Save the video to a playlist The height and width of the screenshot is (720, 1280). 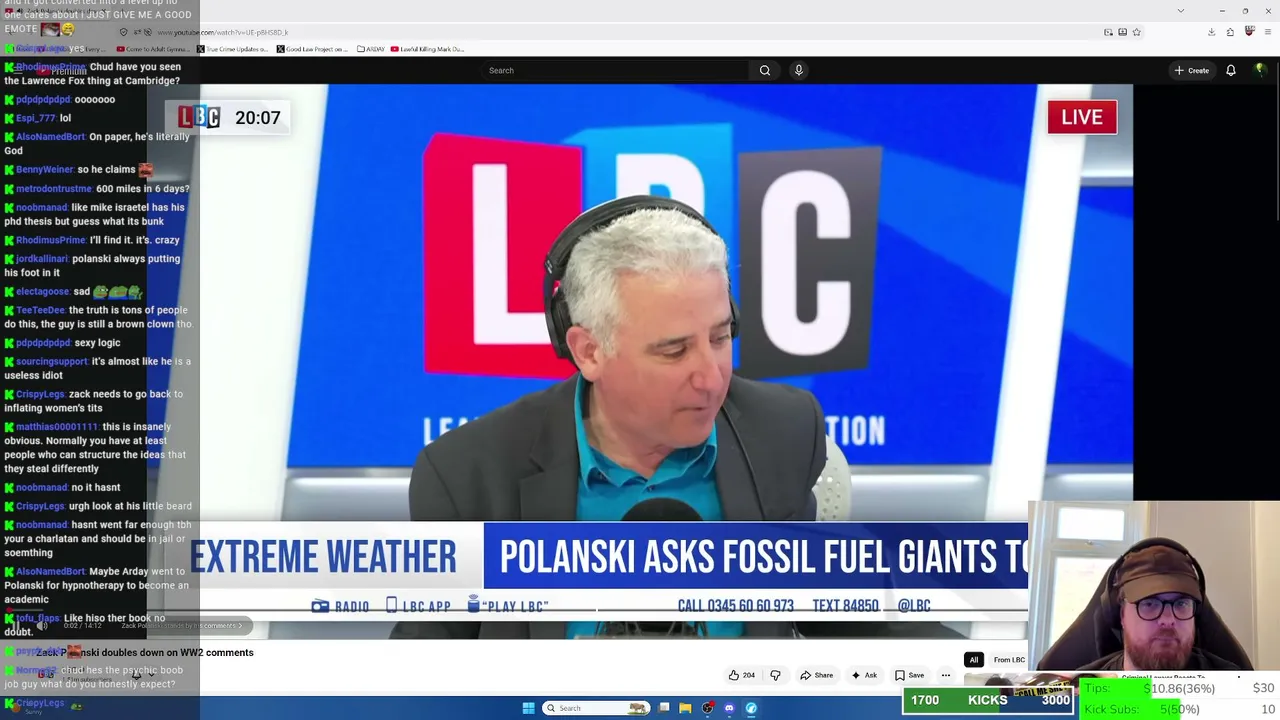[x=909, y=675]
